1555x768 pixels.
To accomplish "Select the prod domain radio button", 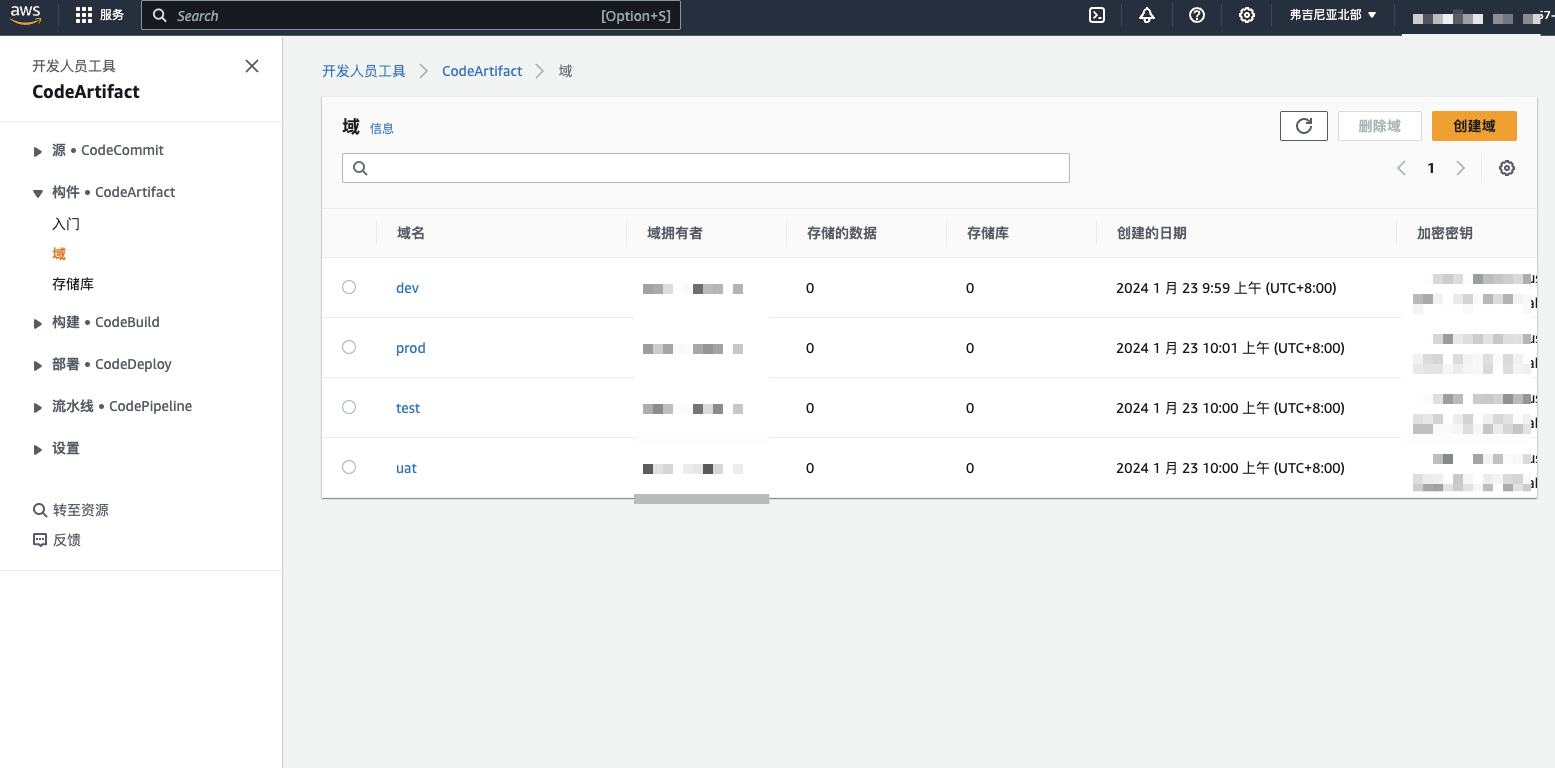I will [x=349, y=347].
